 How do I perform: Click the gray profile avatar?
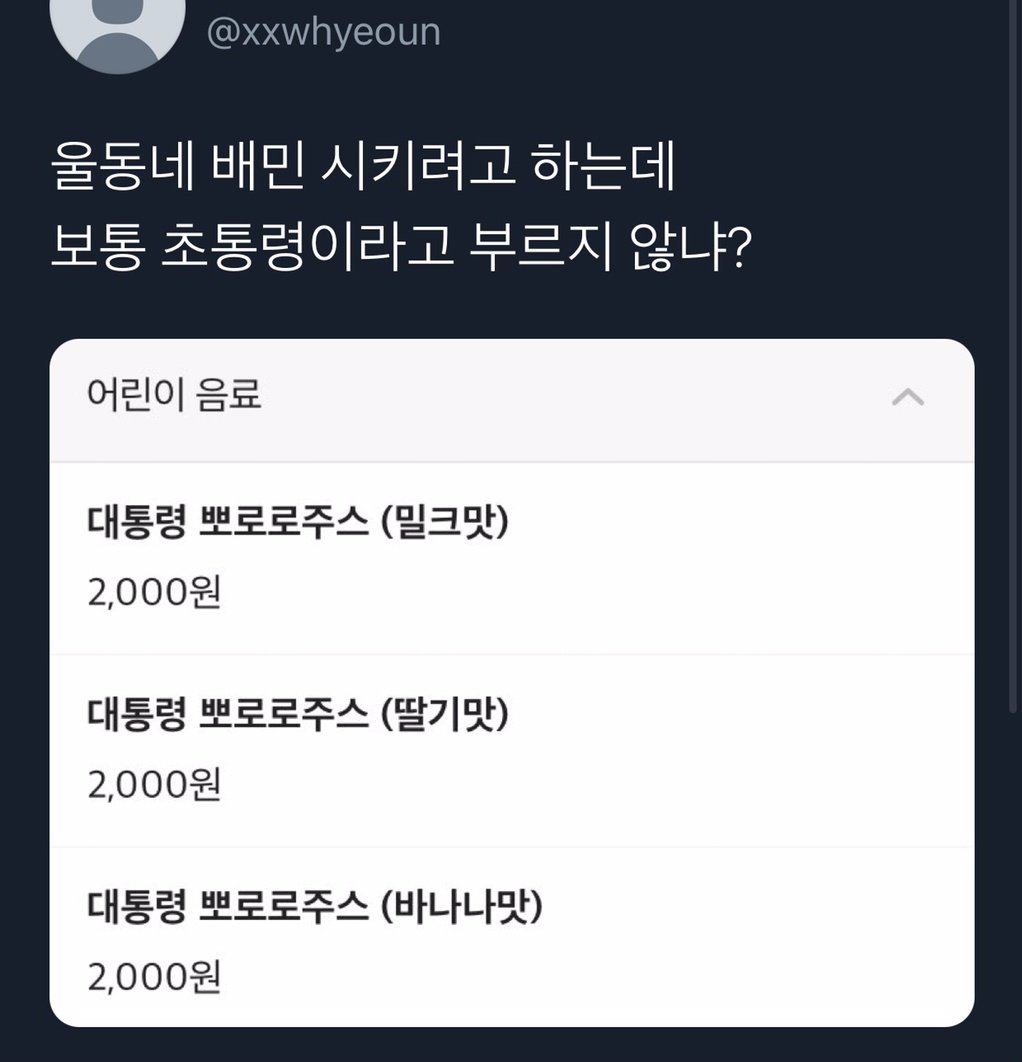[x=117, y=28]
